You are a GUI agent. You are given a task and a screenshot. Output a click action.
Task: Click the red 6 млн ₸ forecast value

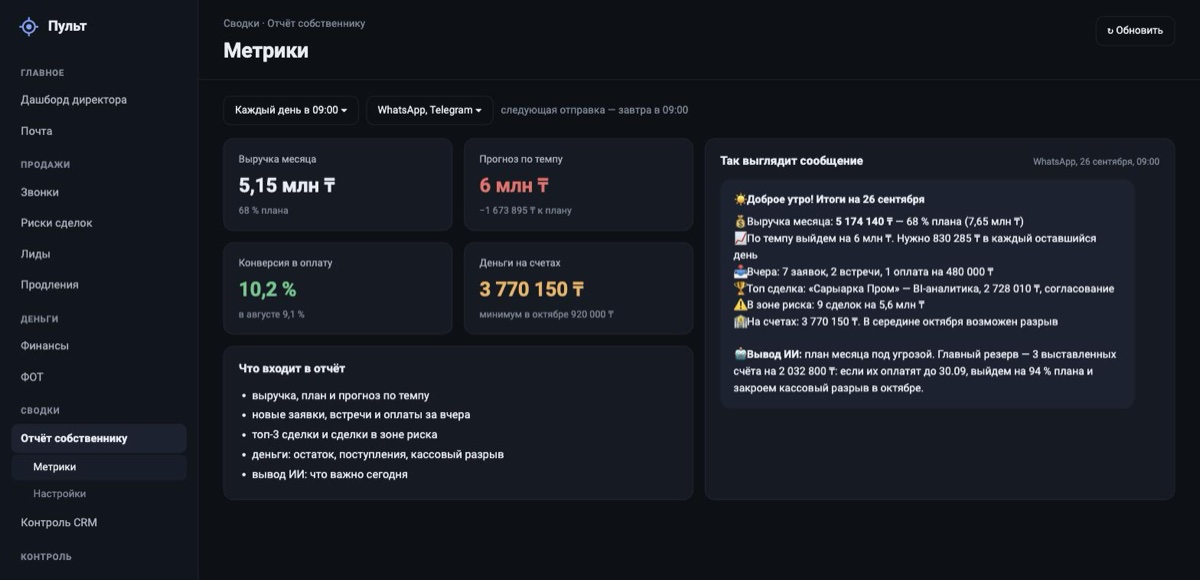coord(515,185)
